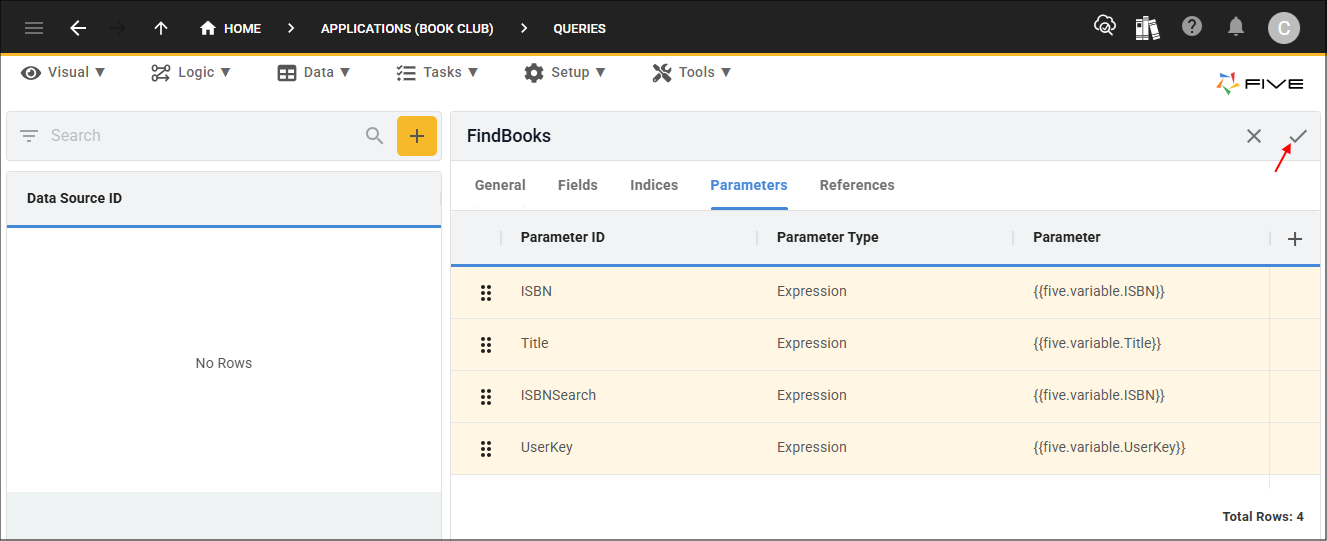Click the Search input field

[200, 136]
